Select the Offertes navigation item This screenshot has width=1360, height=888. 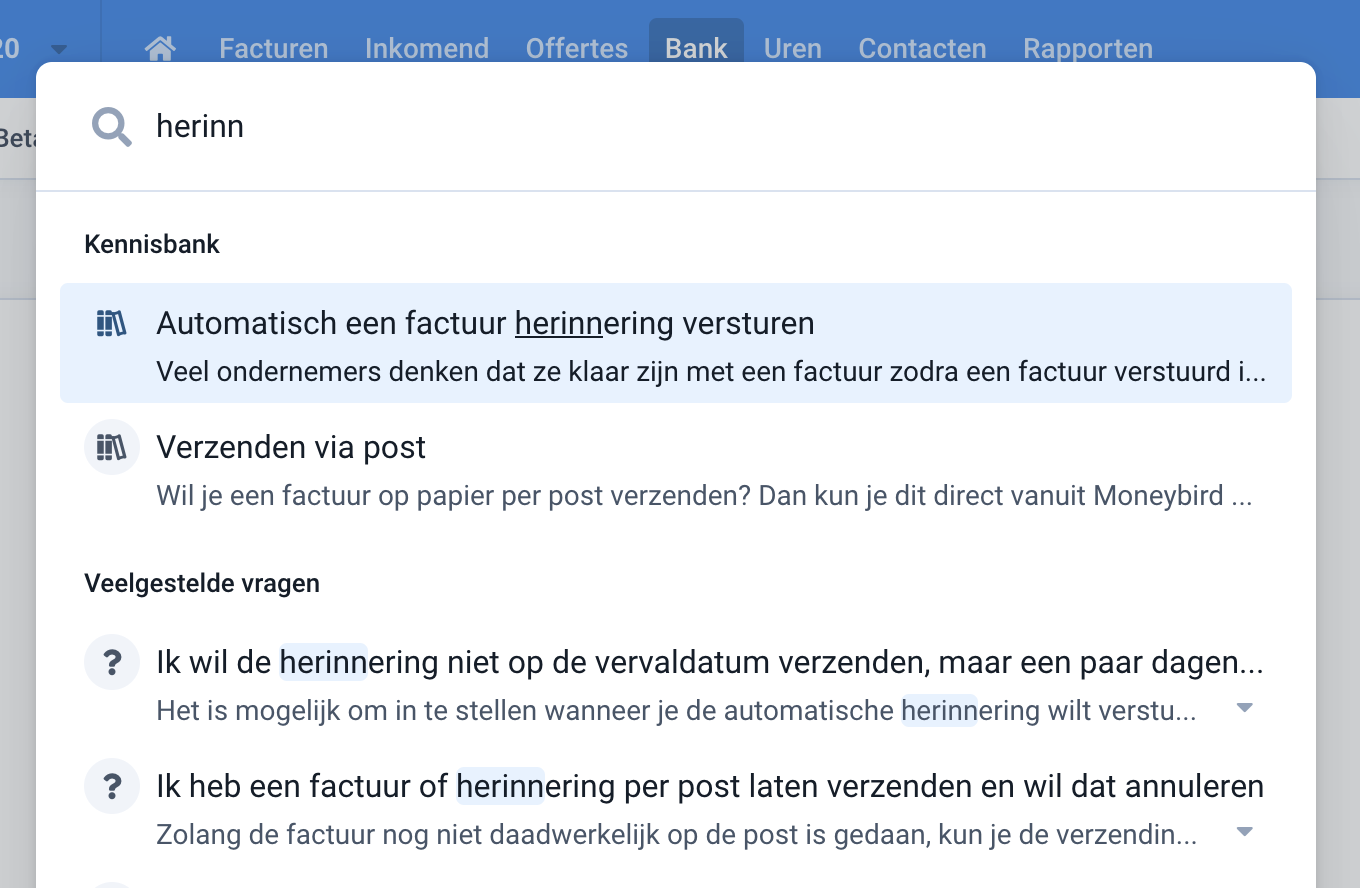coord(576,47)
